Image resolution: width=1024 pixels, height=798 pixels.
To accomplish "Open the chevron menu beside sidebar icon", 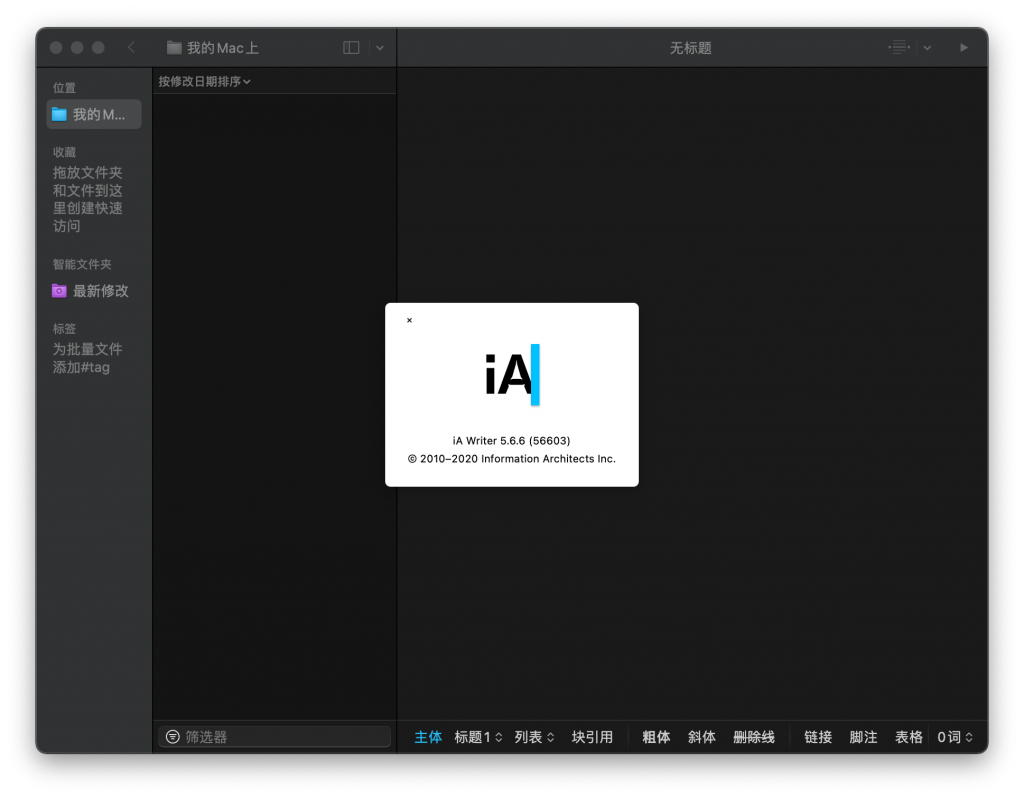I will [380, 48].
